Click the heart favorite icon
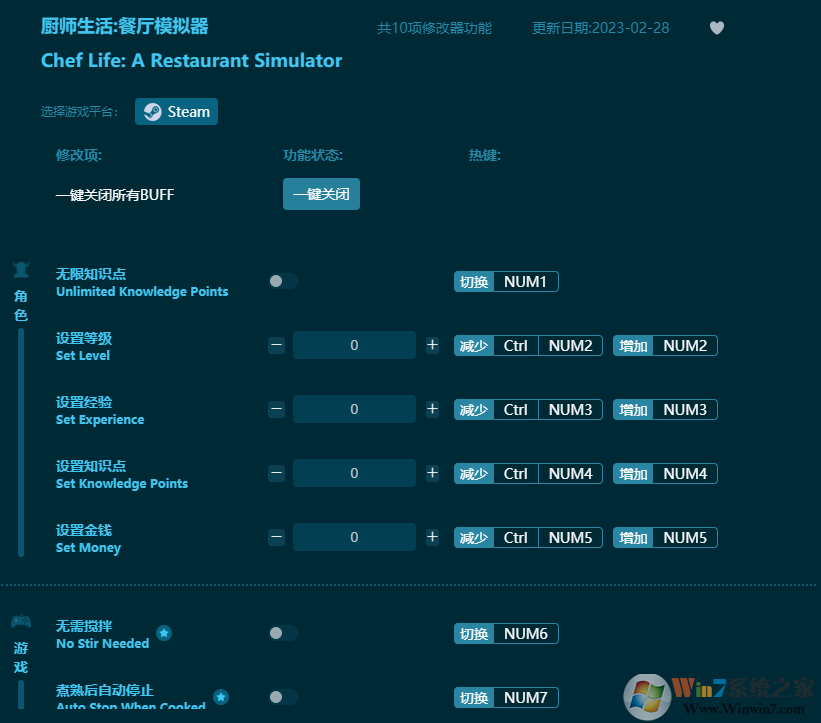Image resolution: width=821 pixels, height=723 pixels. [717, 28]
